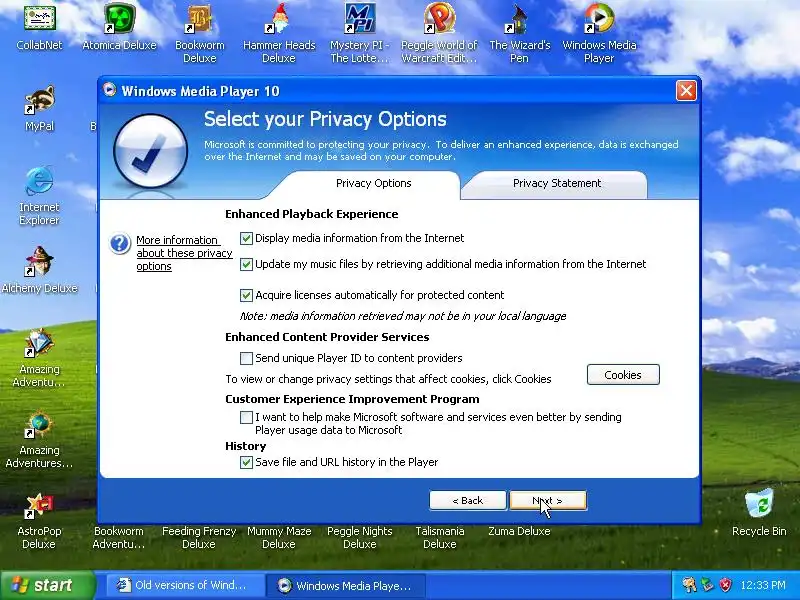800x600 pixels.
Task: Check the sending Player usage data box
Action: tap(246, 417)
